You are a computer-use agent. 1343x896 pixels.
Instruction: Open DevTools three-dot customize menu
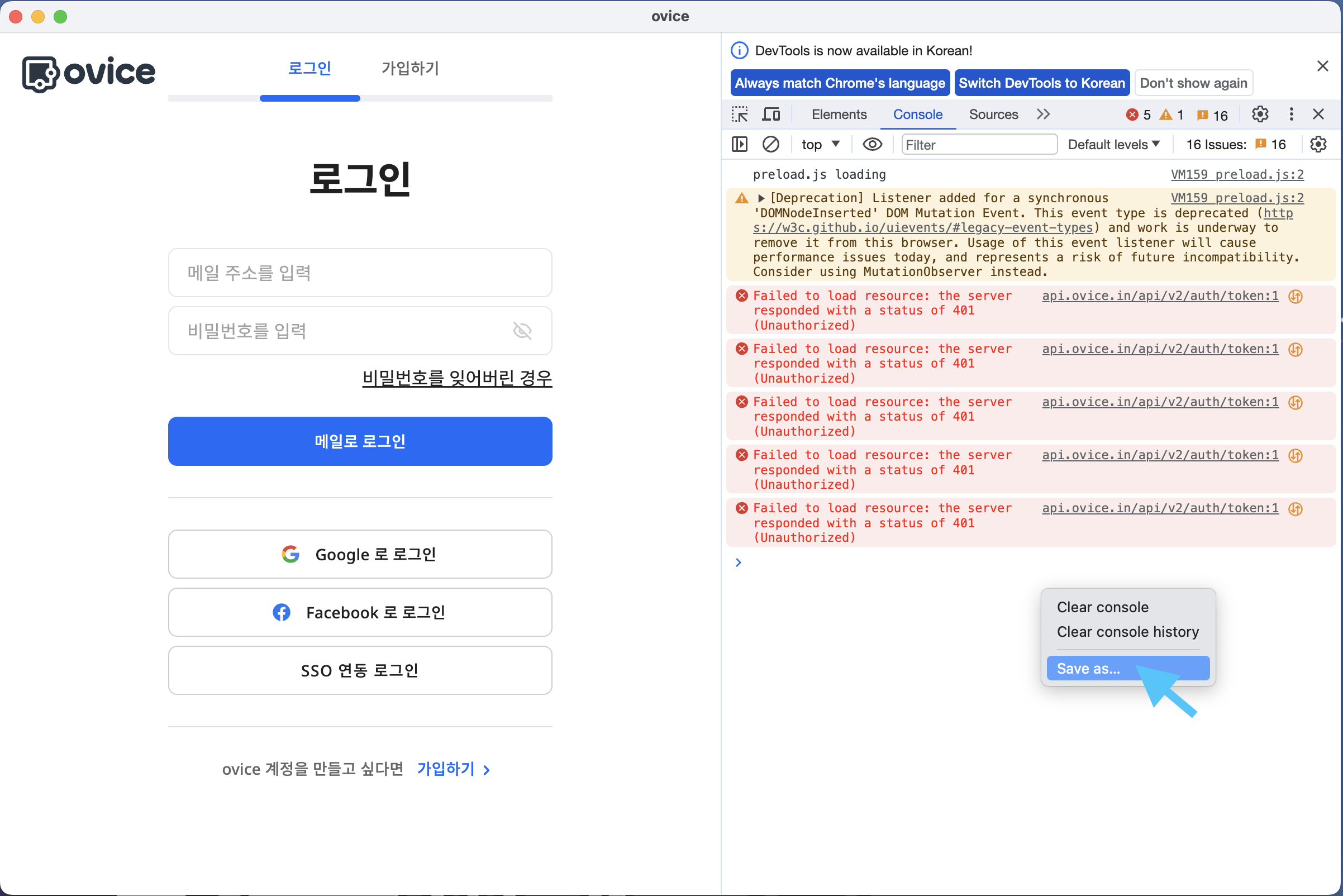pyautogui.click(x=1291, y=115)
